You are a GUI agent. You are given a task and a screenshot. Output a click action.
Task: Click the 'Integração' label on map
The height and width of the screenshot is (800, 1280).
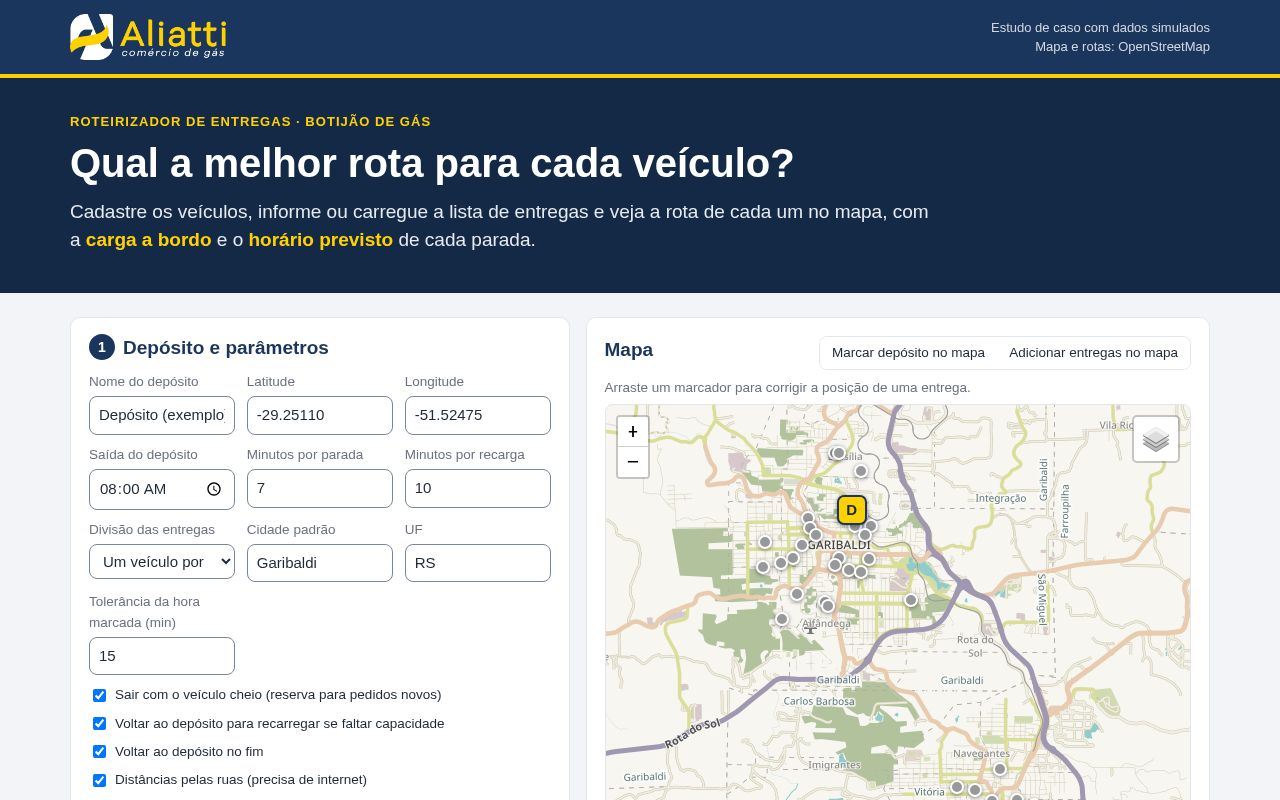[1001, 498]
